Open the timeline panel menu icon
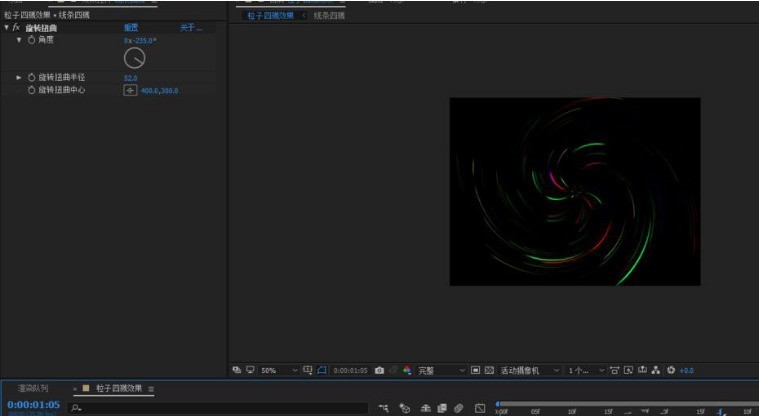Screen dimensions: 759x416 (x=151, y=389)
